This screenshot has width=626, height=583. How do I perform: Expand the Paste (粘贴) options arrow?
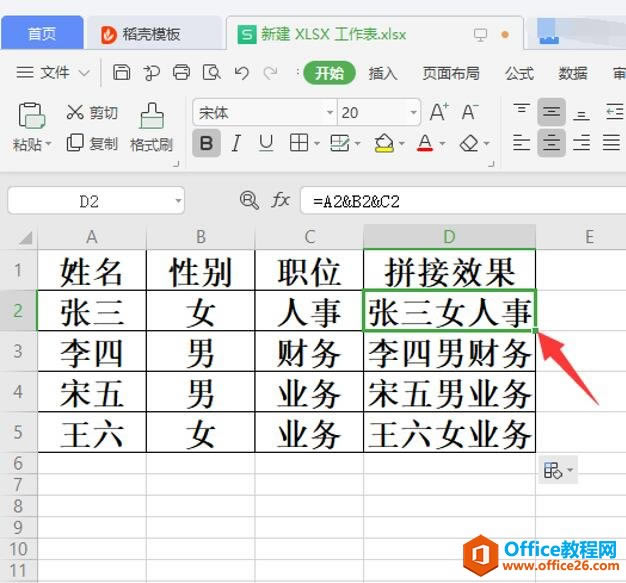tap(48, 143)
